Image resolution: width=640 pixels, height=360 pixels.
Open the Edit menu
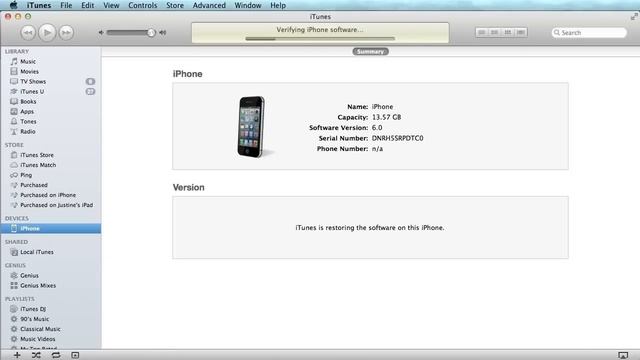(87, 5)
